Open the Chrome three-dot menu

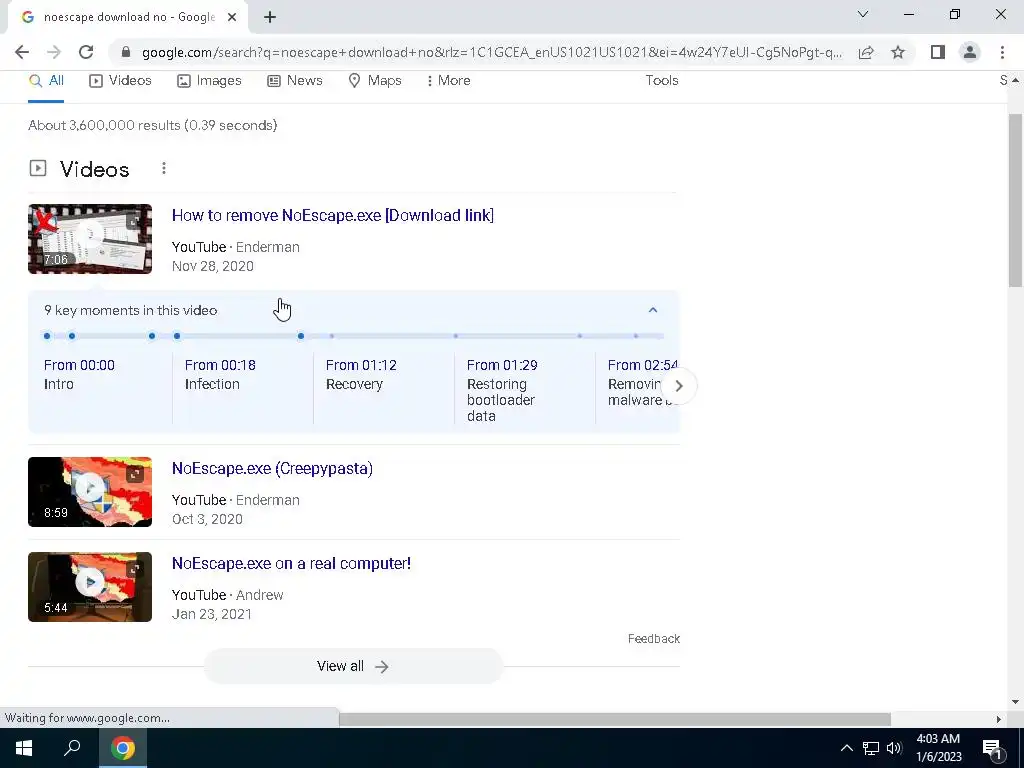(x=1002, y=52)
